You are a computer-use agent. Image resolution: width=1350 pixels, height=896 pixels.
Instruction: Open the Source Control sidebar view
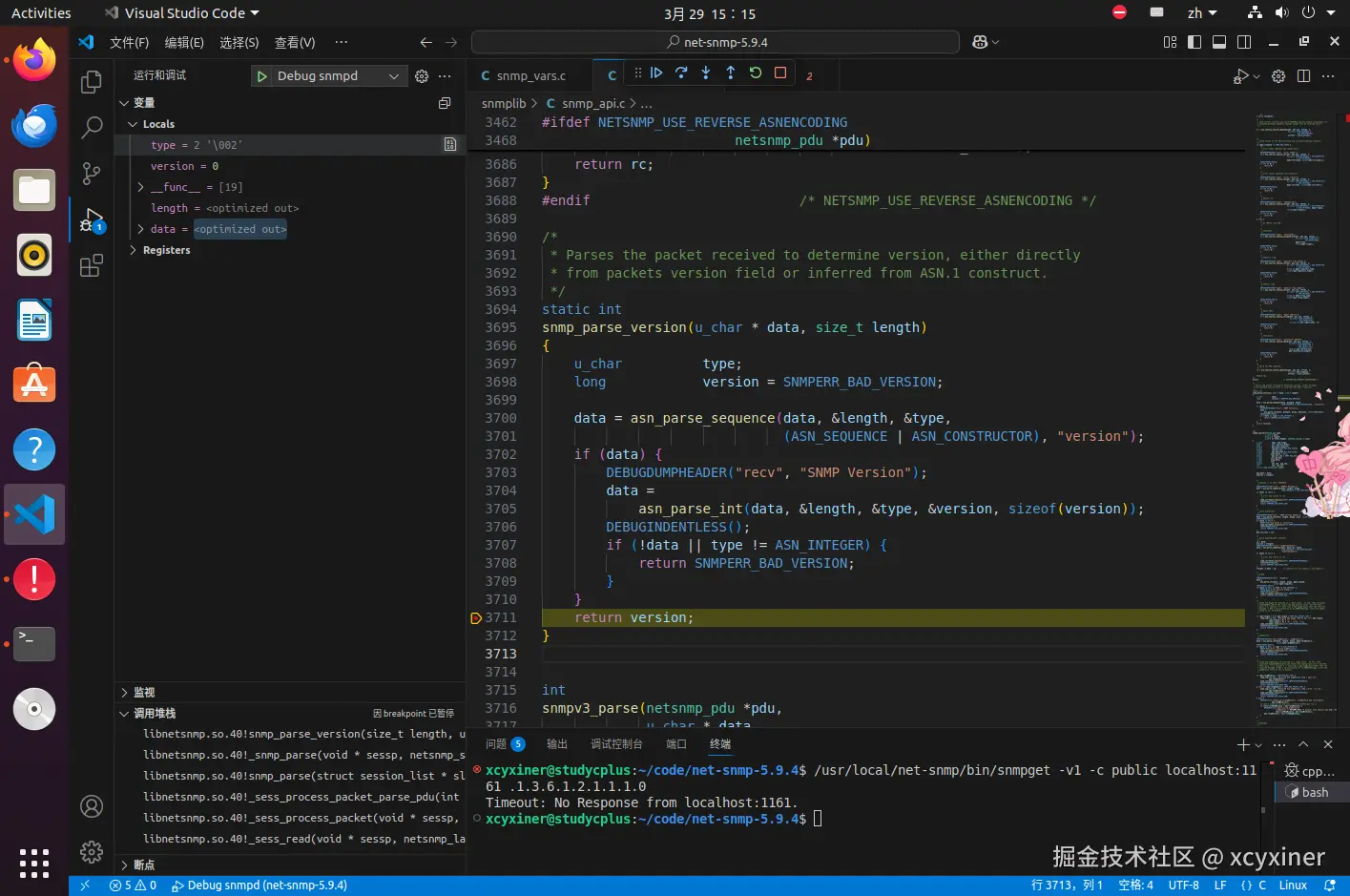point(92,173)
